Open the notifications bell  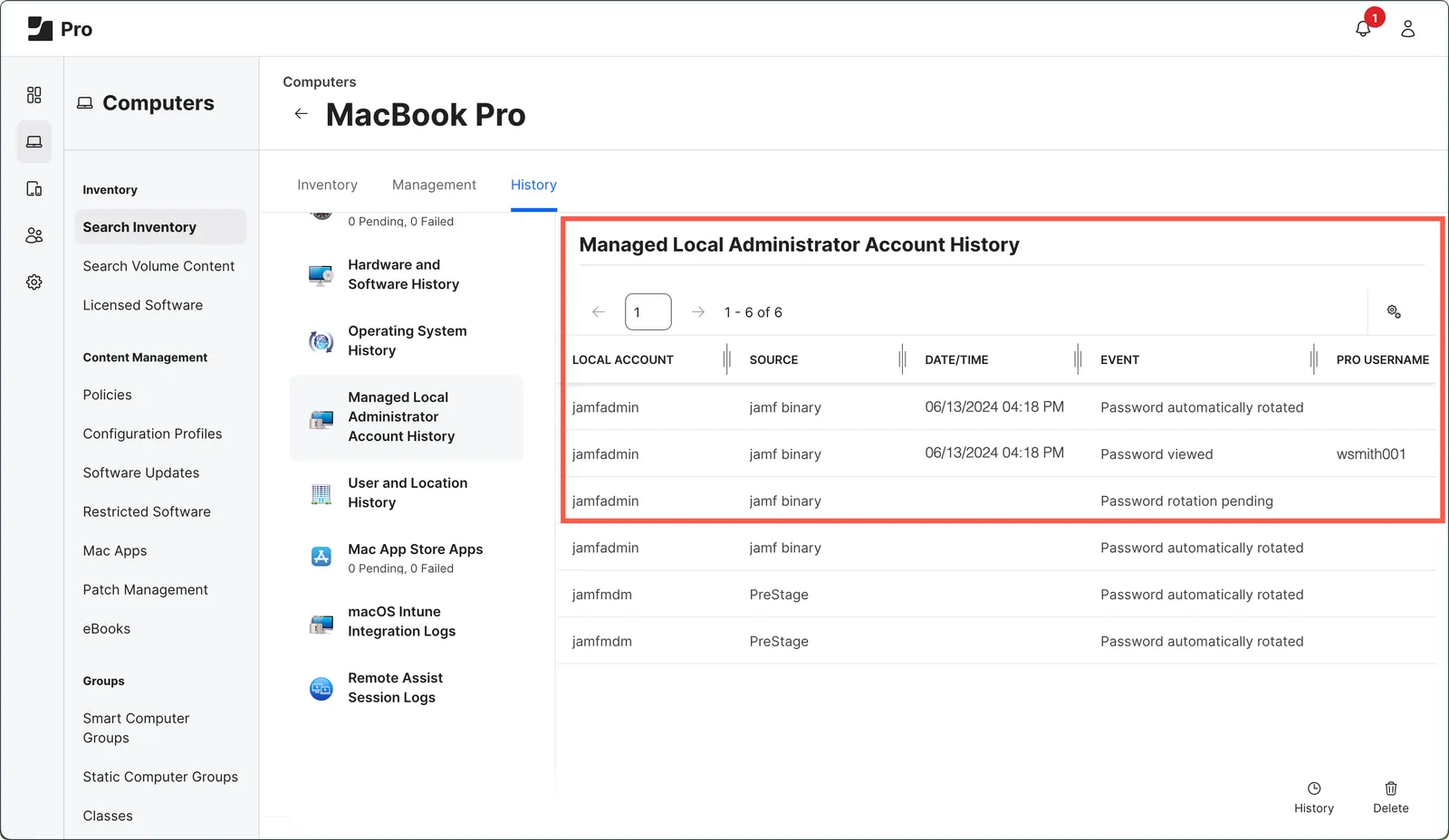pos(1363,28)
